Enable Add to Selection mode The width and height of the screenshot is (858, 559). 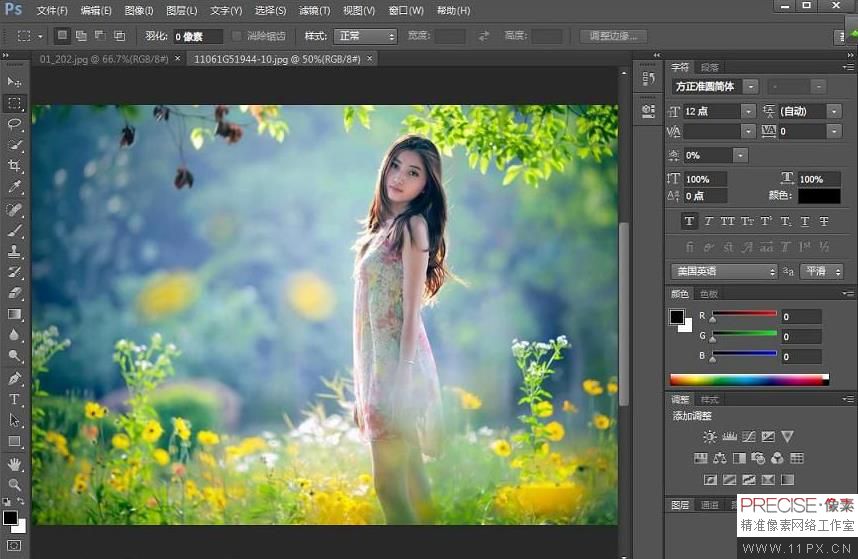81,36
